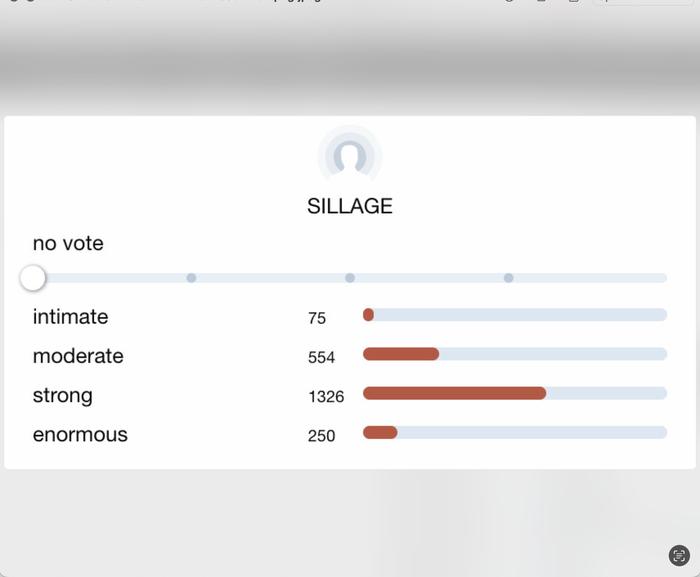Click the 'enormous' label

point(80,435)
